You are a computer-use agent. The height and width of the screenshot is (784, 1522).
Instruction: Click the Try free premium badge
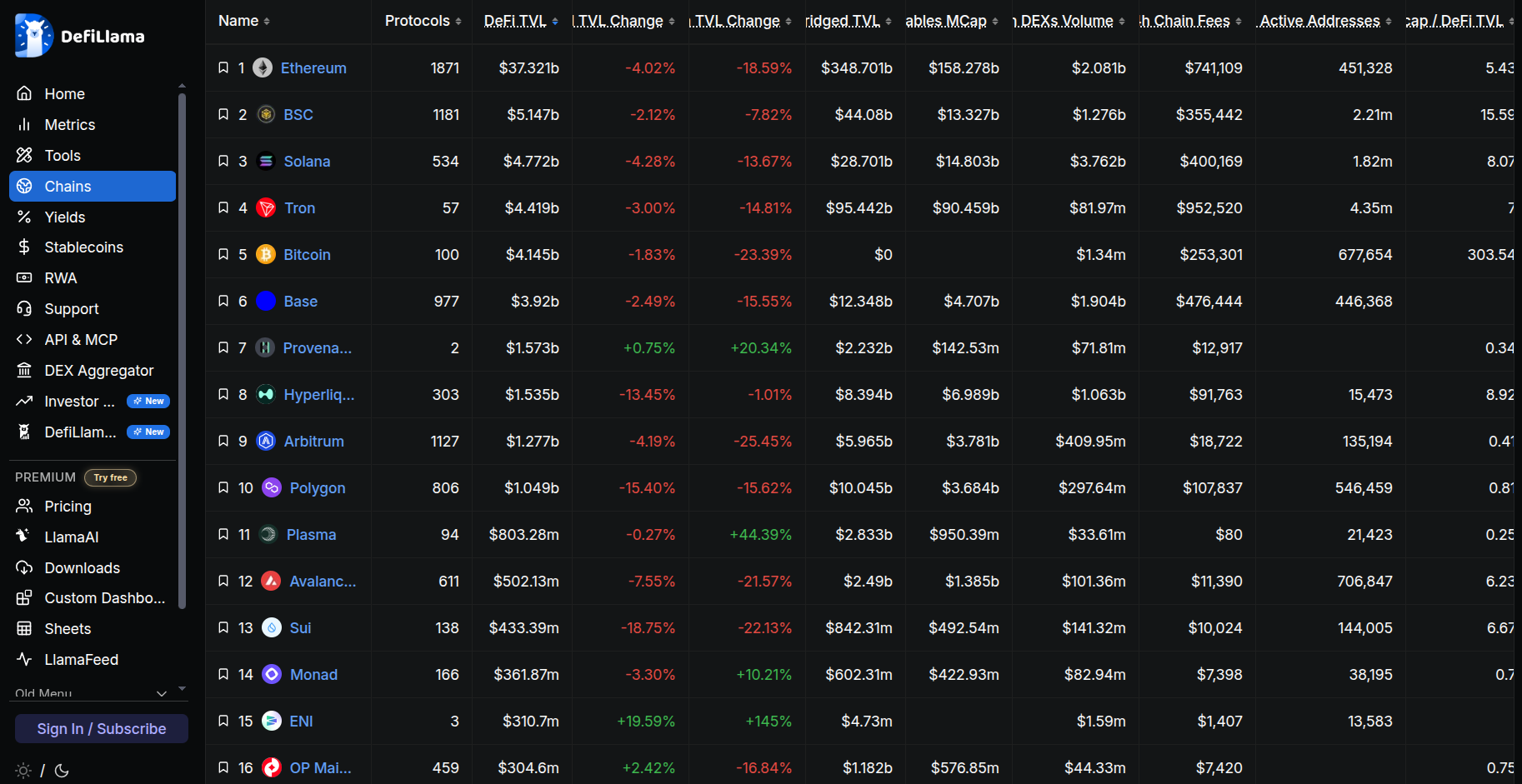pyautogui.click(x=110, y=477)
